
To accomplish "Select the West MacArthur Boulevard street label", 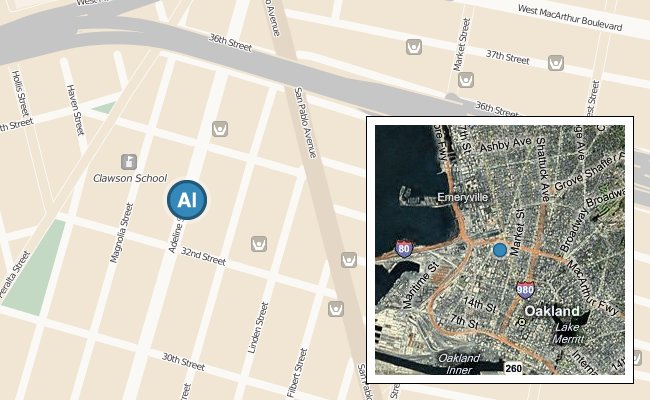I will click(570, 18).
